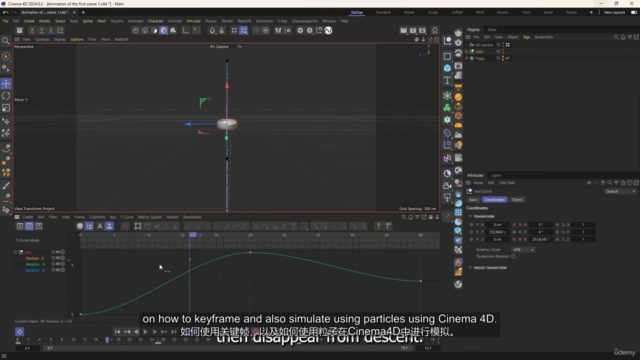The width and height of the screenshot is (640, 360).
Task: Select the Move tool in left toolbar
Action: [6, 84]
